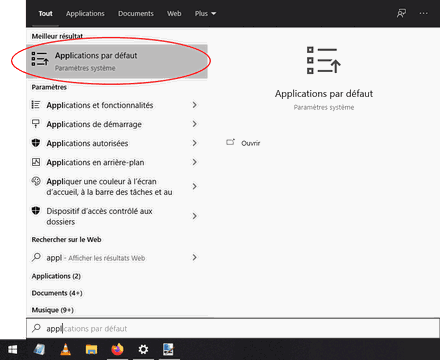Open the last taskbar app icon
The width and height of the screenshot is (440, 360).
[x=169, y=349]
